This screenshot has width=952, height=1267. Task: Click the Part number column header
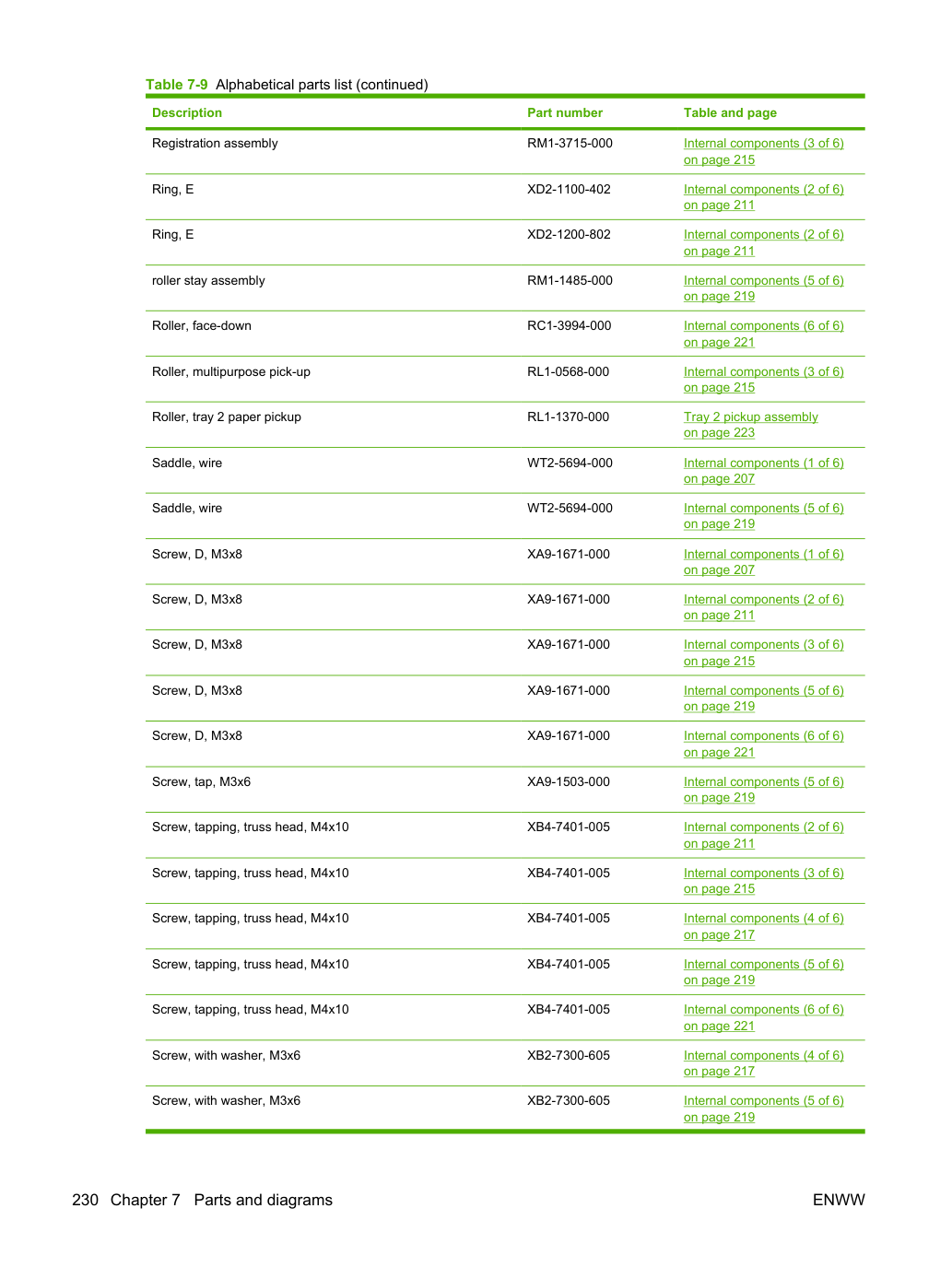click(565, 112)
